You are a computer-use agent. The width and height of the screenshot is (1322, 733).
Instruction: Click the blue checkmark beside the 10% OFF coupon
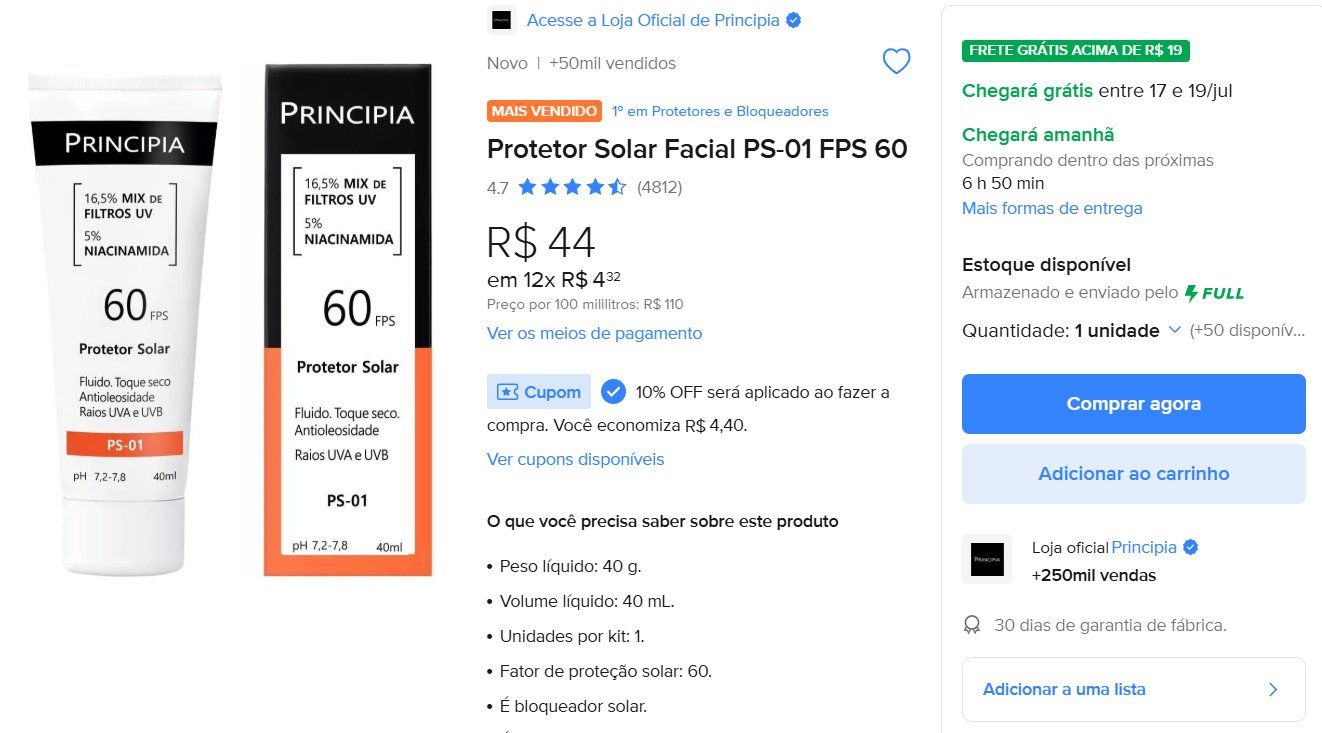click(613, 392)
